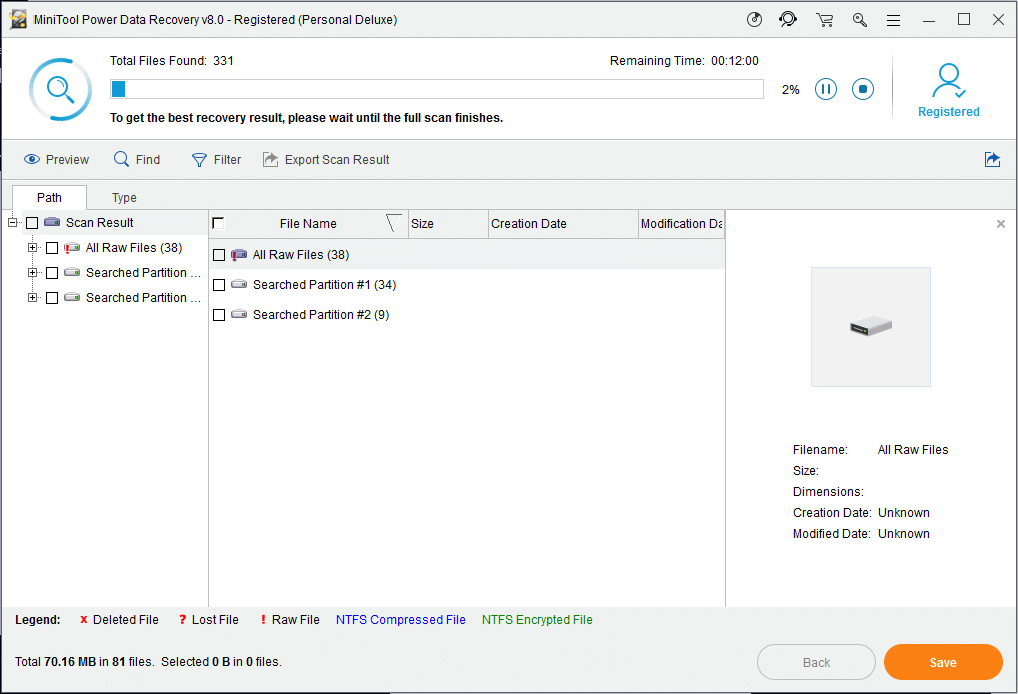Expand the All Raw Files (38) tree node

32,248
